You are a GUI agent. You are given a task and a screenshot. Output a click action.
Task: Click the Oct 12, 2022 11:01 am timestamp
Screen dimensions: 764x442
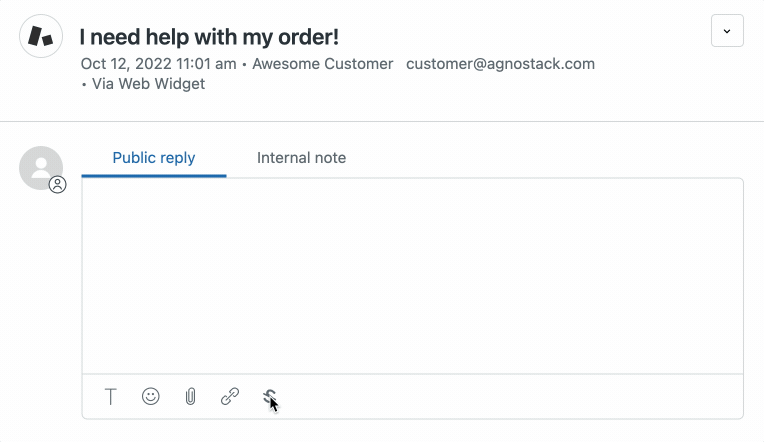click(x=158, y=64)
